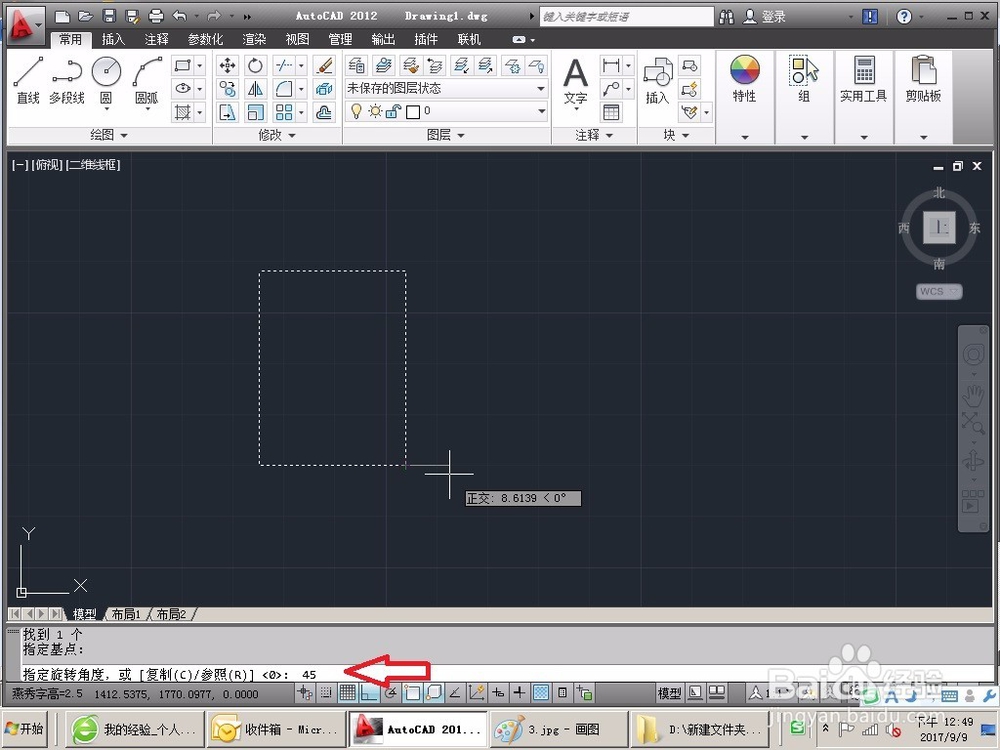Click the Trim tool icon

[x=284, y=66]
